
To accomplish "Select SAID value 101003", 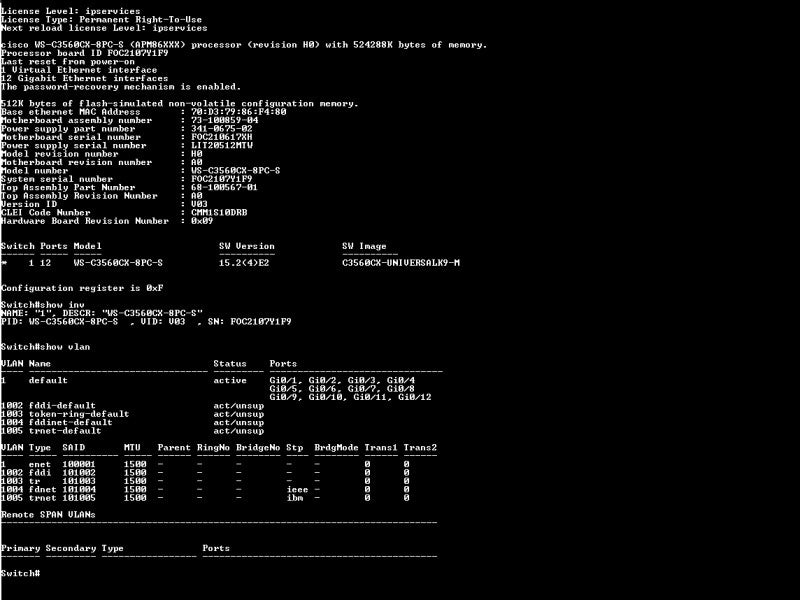I will click(79, 481).
